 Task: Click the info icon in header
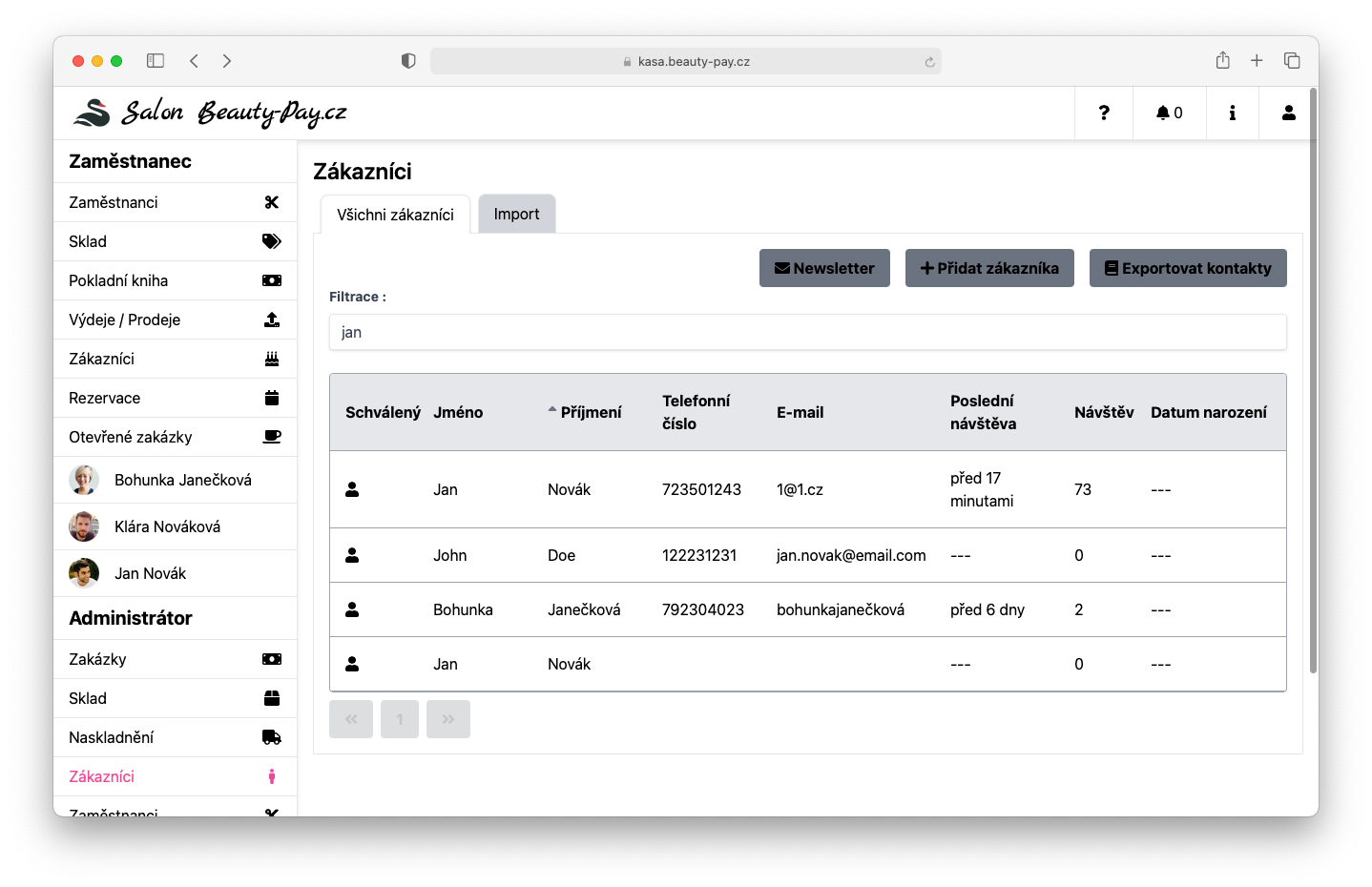pos(1233,113)
